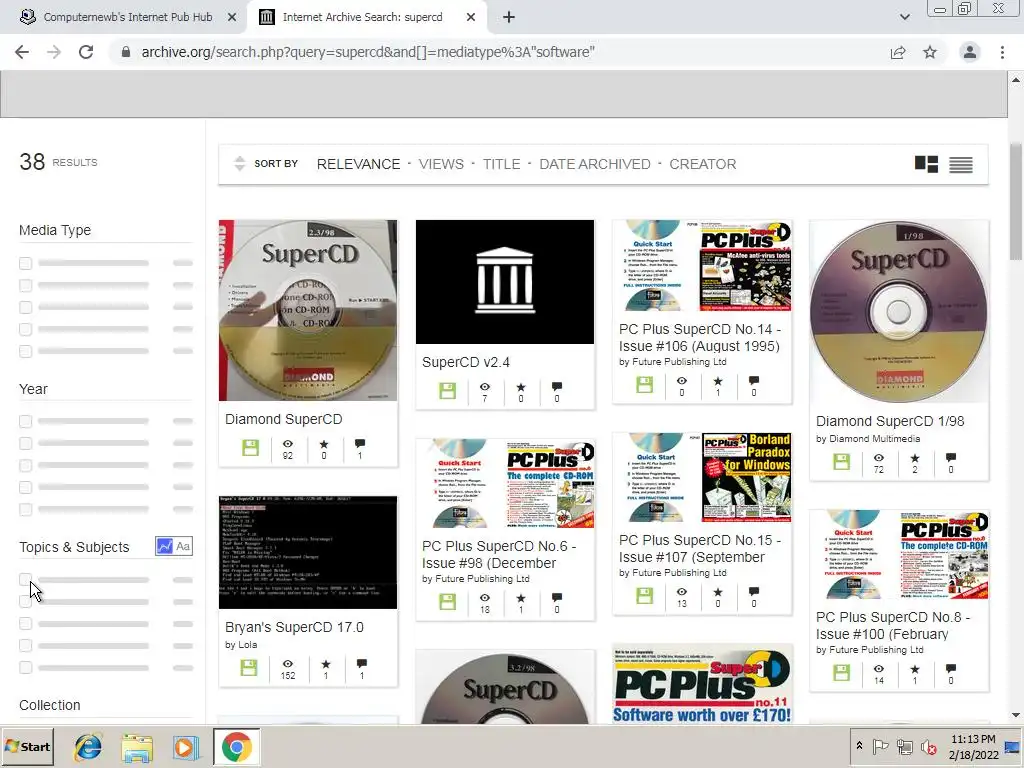Click favorites star under Diamond SuperCD 1/98
This screenshot has width=1024, height=768.
[x=914, y=458]
